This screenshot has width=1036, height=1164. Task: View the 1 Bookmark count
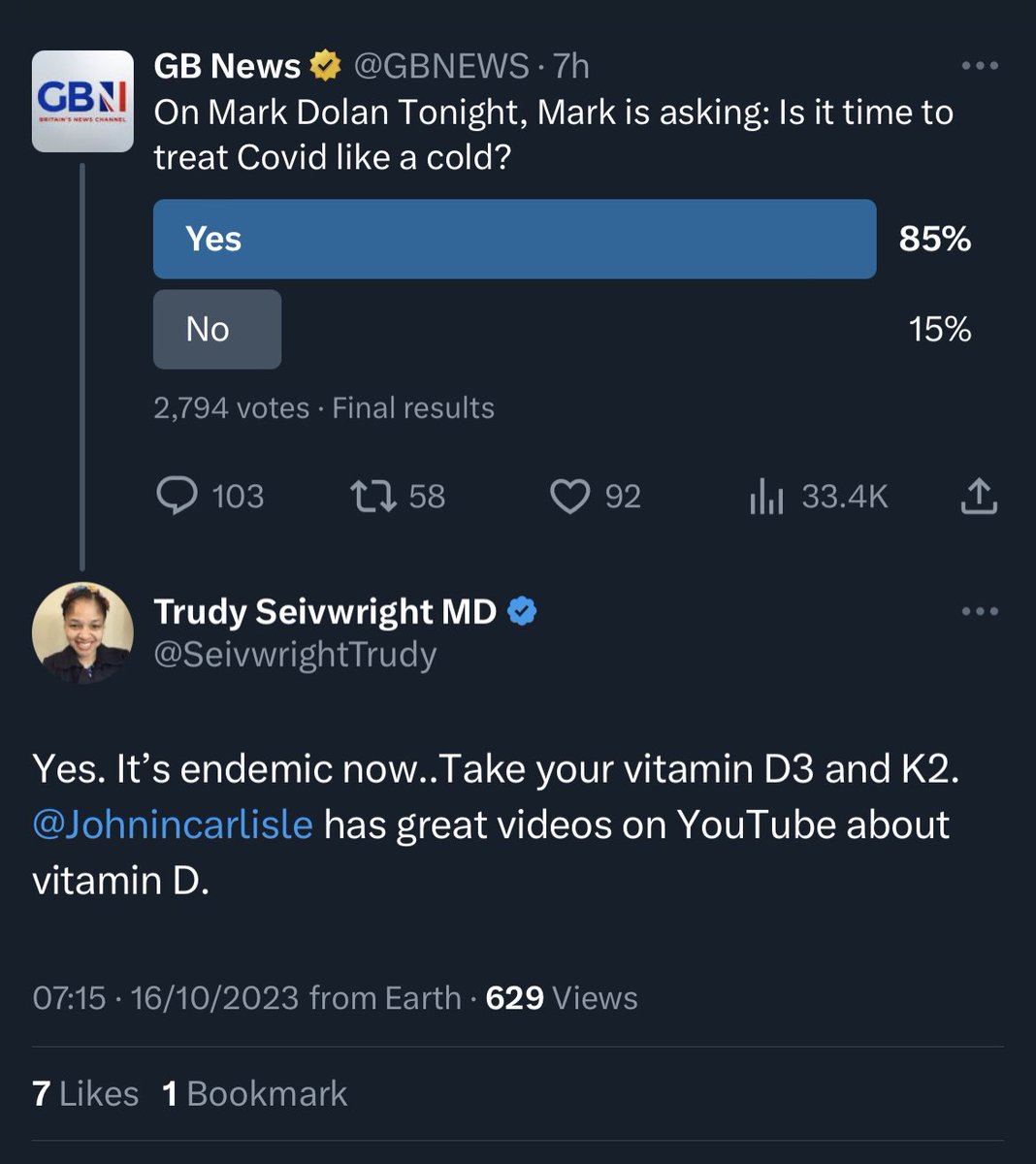point(254,1094)
